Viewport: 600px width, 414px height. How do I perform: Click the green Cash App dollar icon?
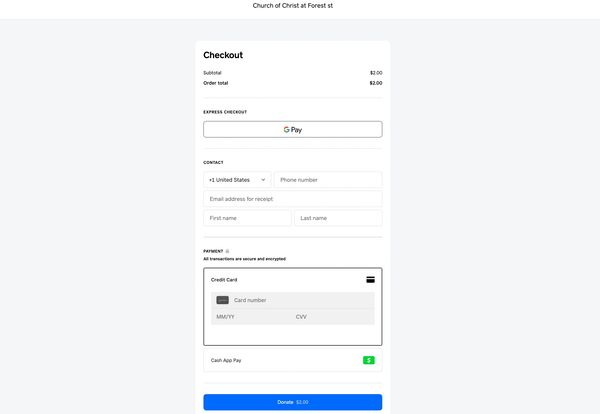coord(368,360)
